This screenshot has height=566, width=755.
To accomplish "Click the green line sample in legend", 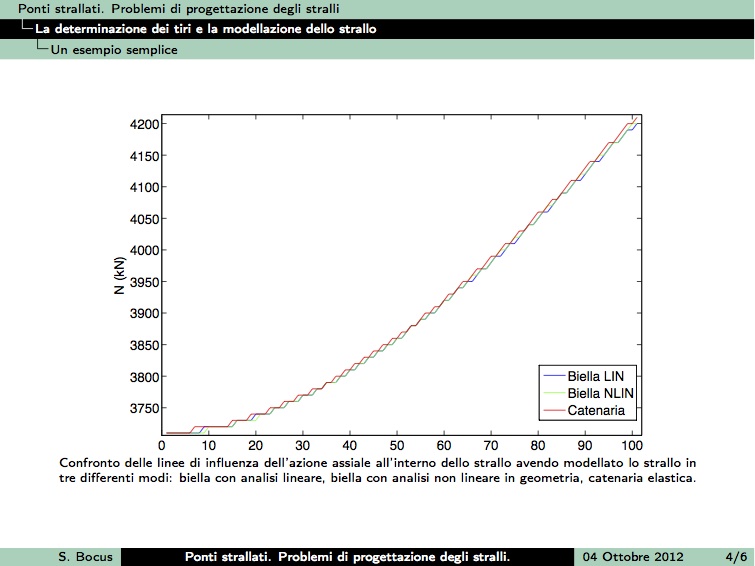I will click(x=553, y=394).
